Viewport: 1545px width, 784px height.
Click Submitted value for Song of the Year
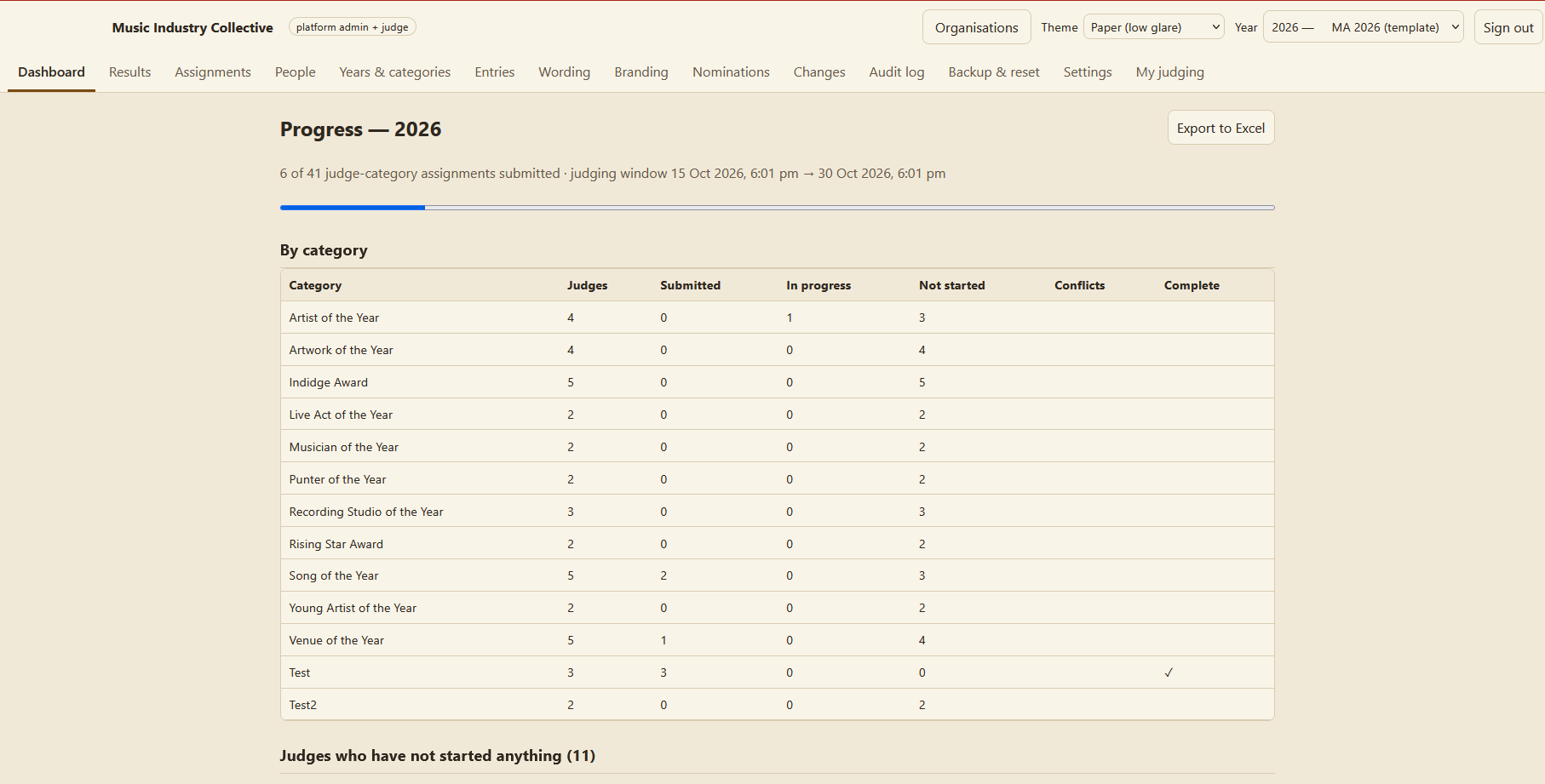[663, 575]
